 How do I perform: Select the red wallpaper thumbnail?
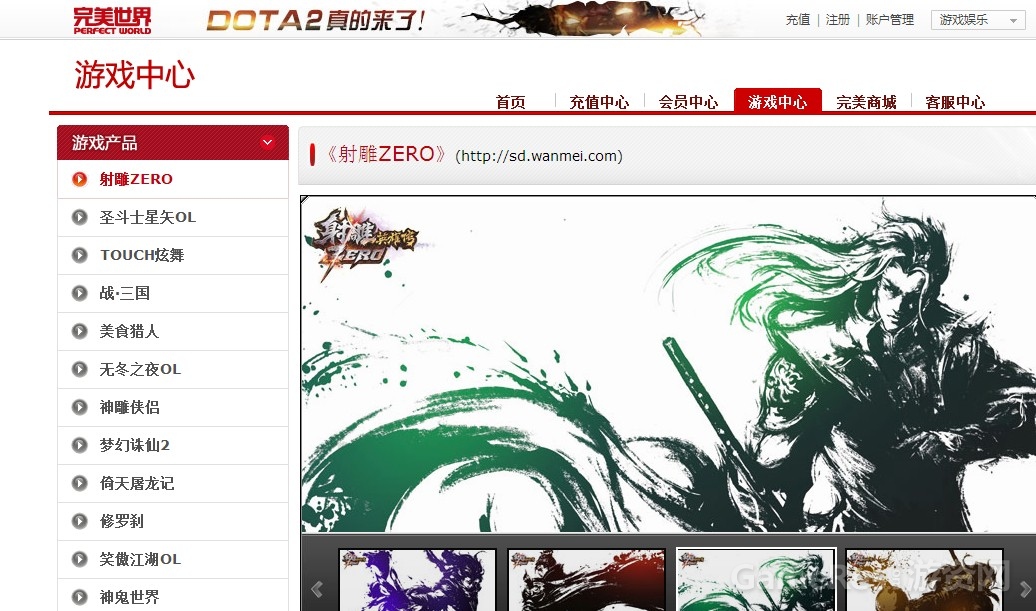586,580
